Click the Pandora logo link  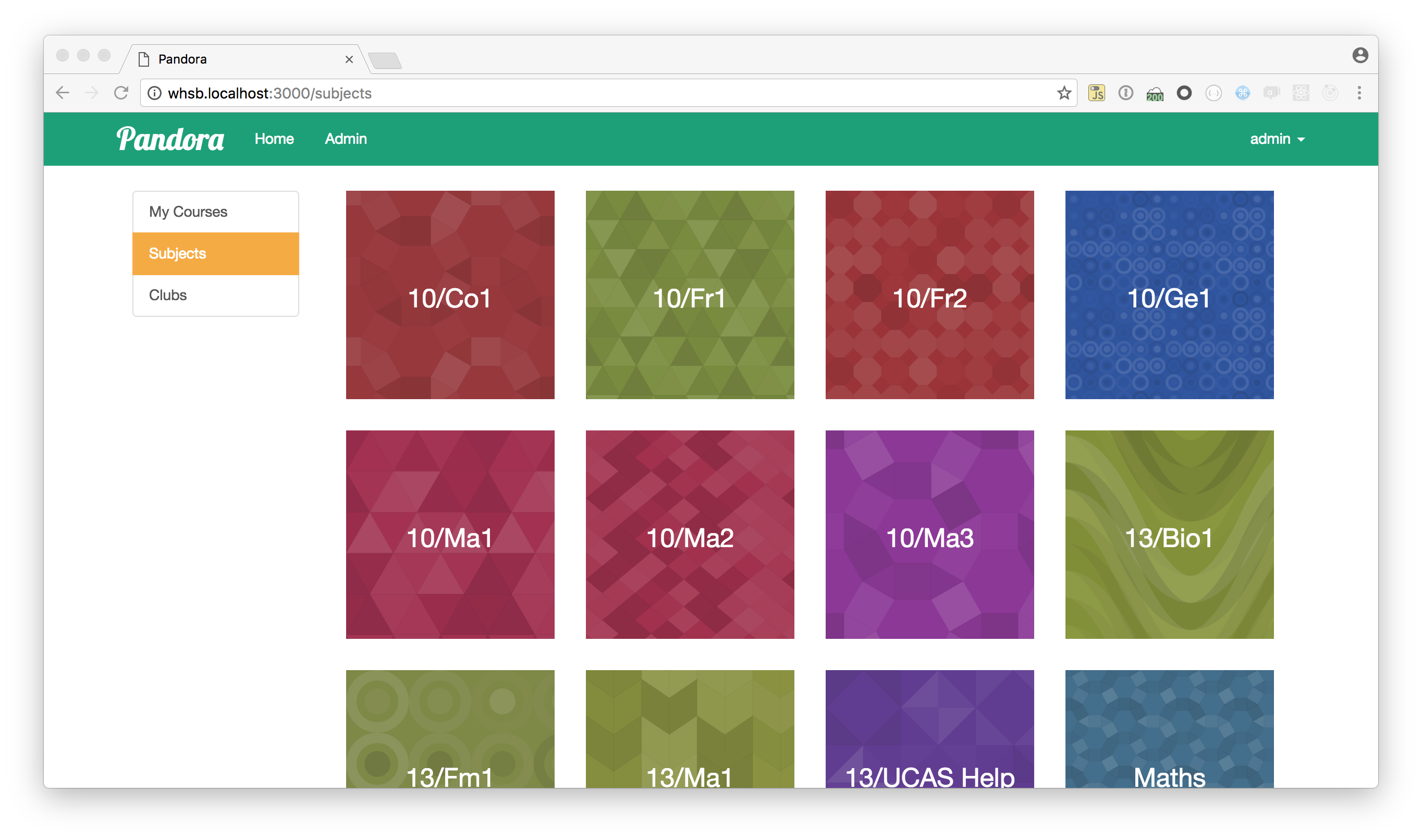point(170,139)
